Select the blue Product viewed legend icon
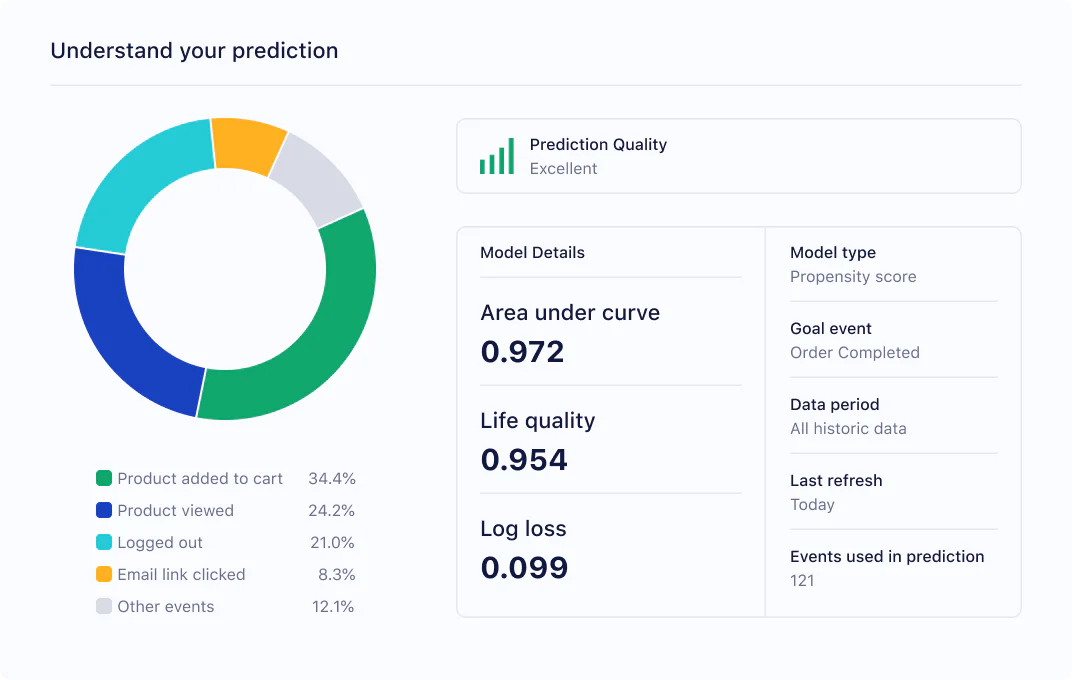The image size is (1072, 680). pyautogui.click(x=104, y=511)
